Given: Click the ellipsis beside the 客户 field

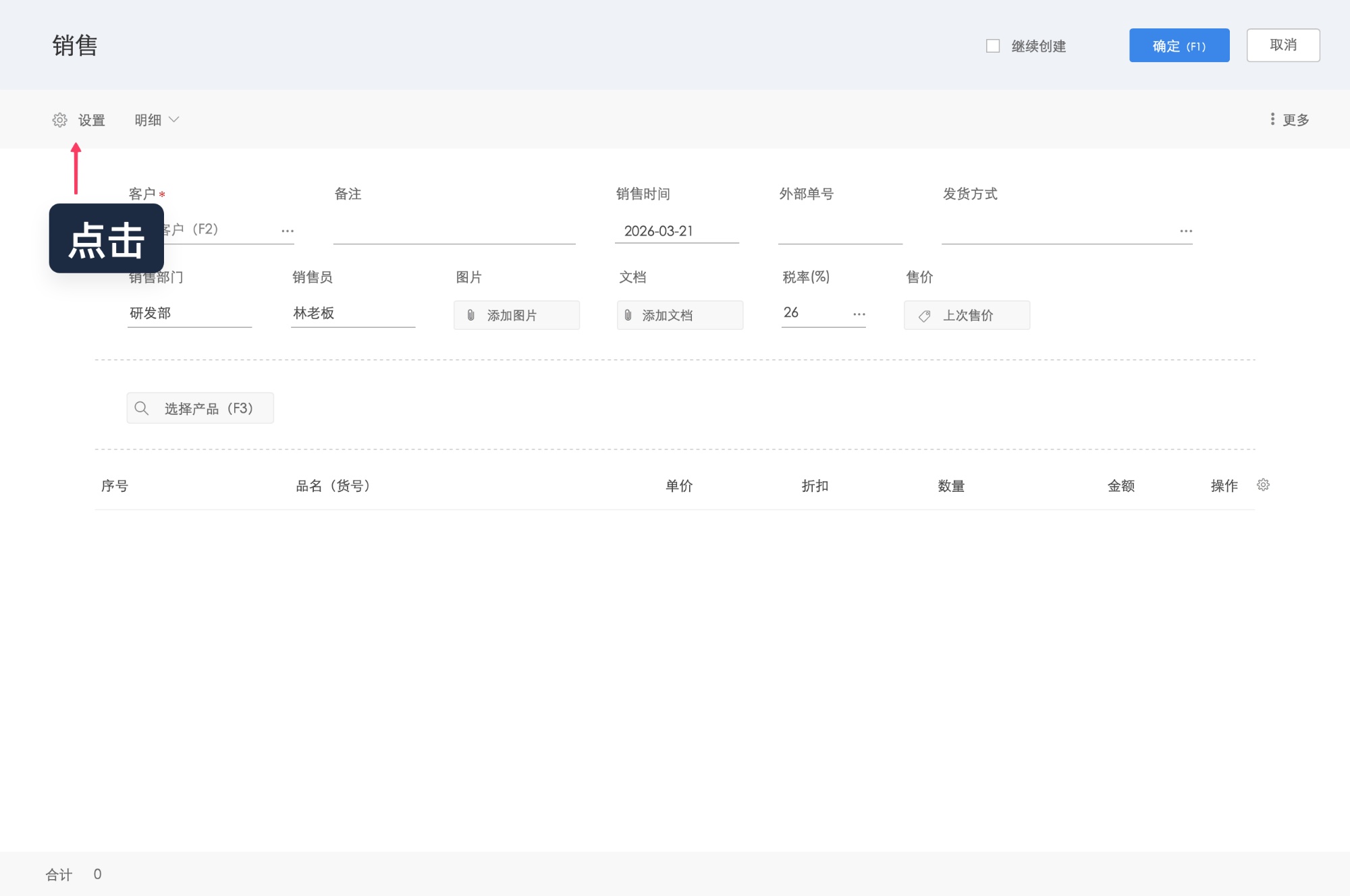Looking at the screenshot, I should 288,230.
